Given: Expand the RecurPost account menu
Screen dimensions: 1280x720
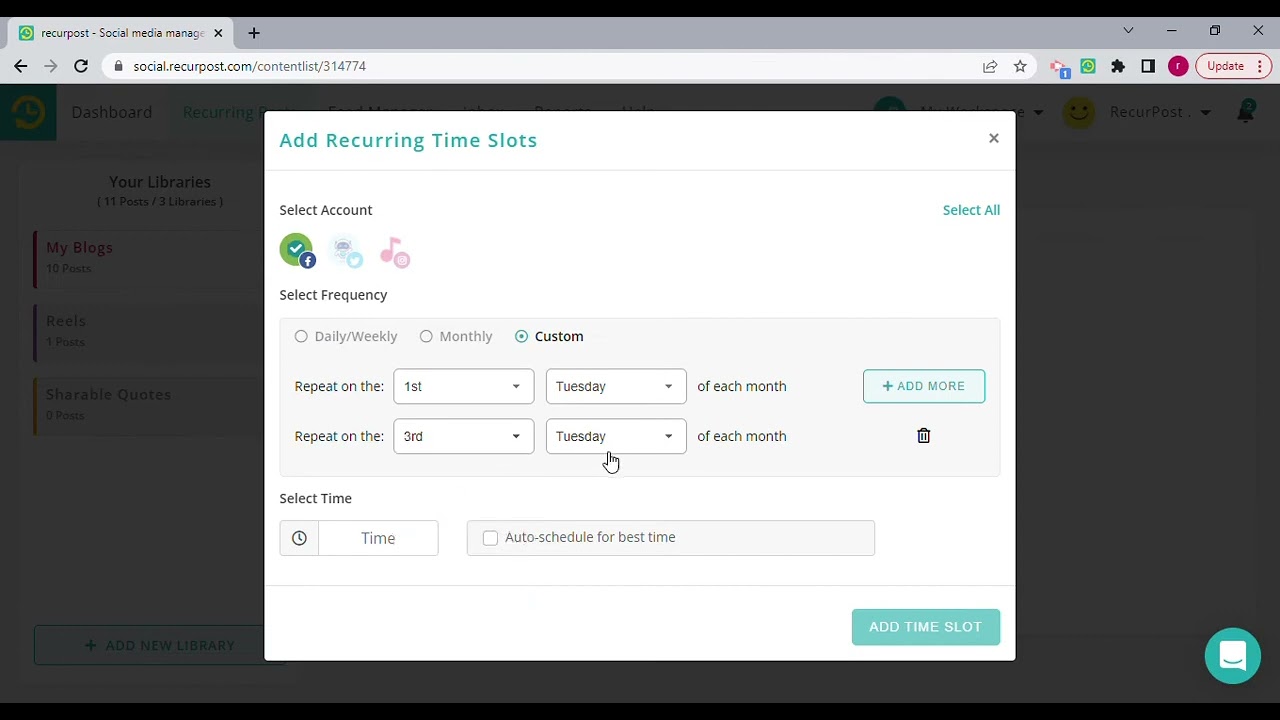Looking at the screenshot, I should [1160, 112].
